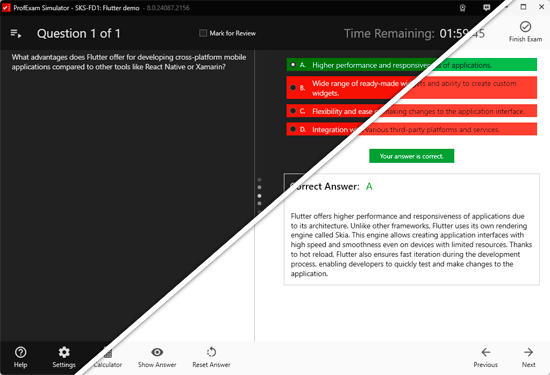Select answer option D radio button
550x375 pixels.
(x=293, y=129)
